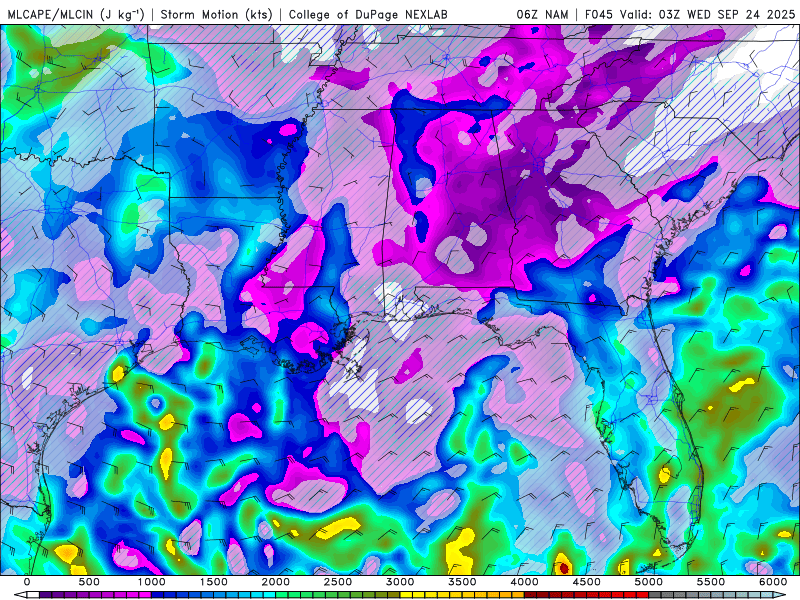The height and width of the screenshot is (600, 800).
Task: Click the 1500 value on the color scale
Action: coord(214,582)
